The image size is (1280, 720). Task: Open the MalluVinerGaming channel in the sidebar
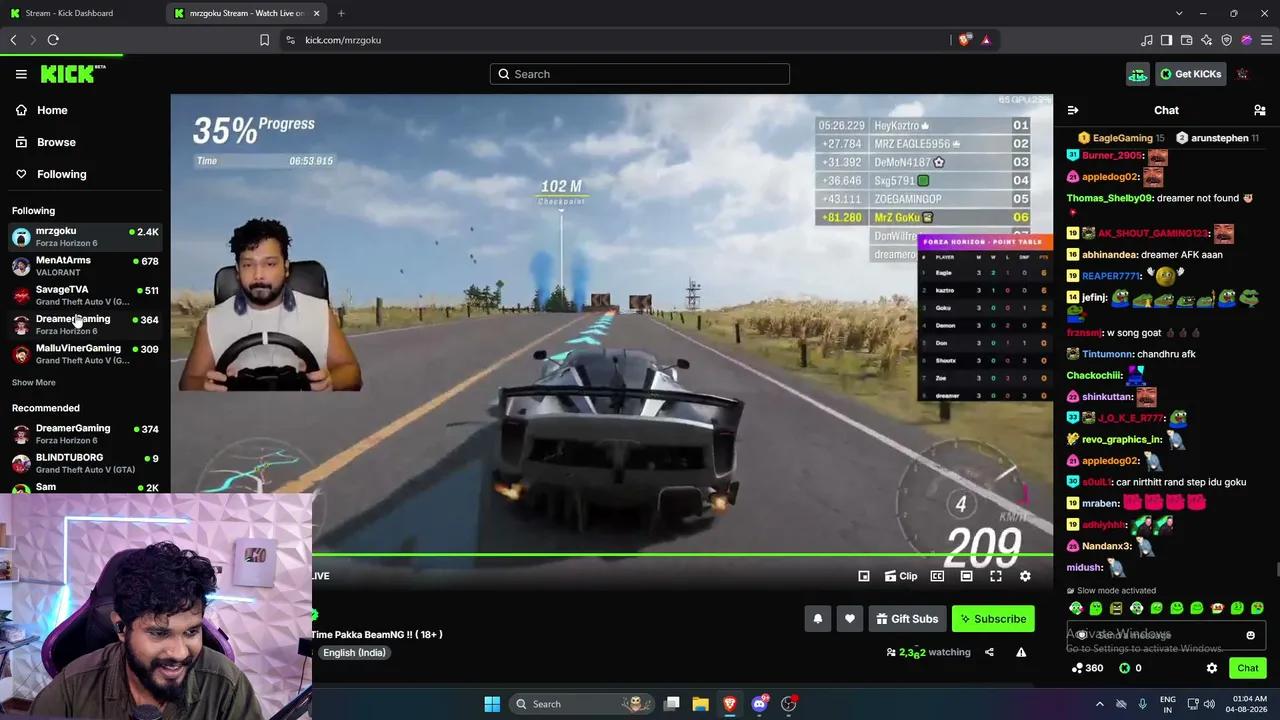tap(85, 354)
